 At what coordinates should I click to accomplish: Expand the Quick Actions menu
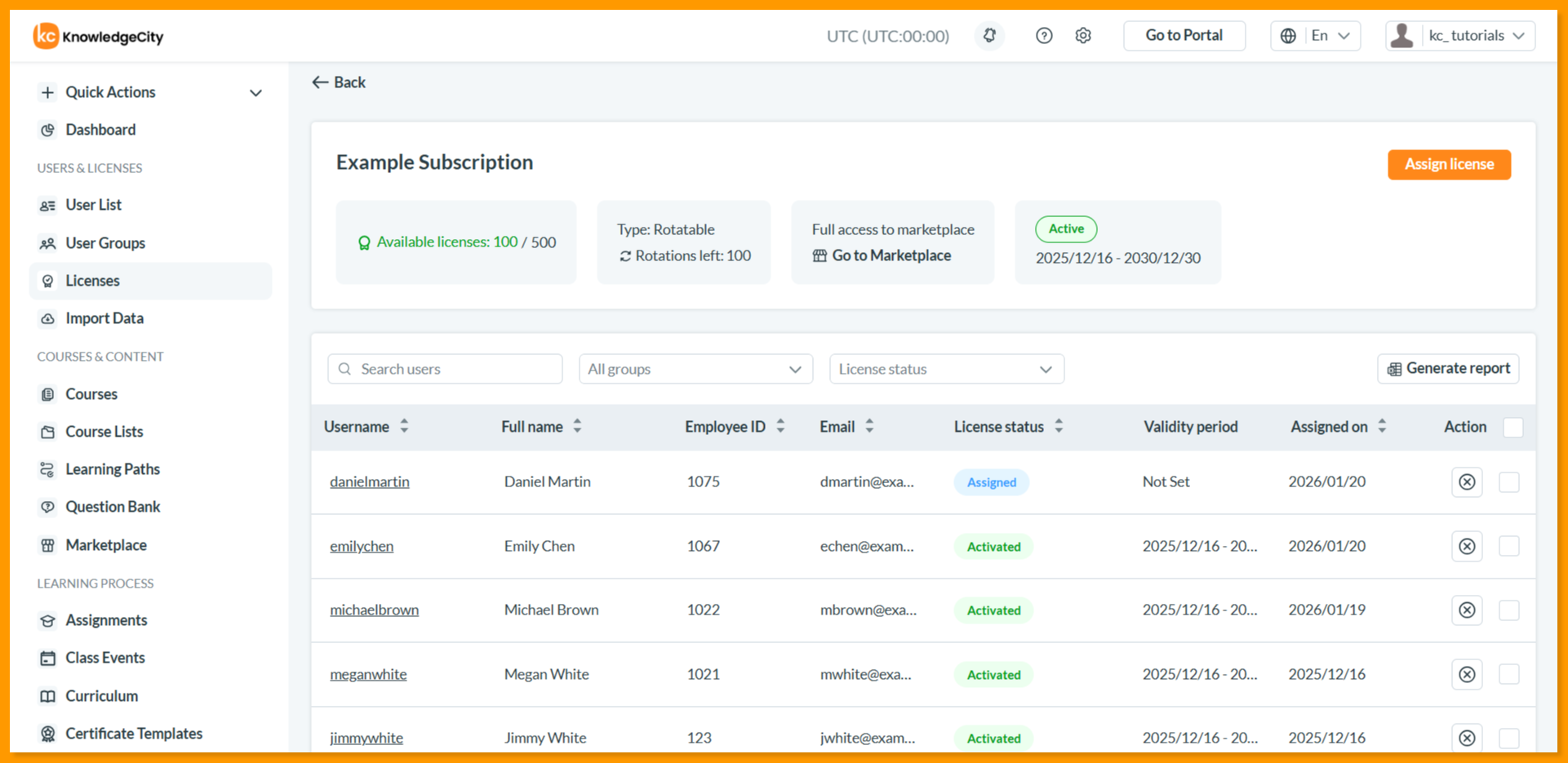point(151,92)
